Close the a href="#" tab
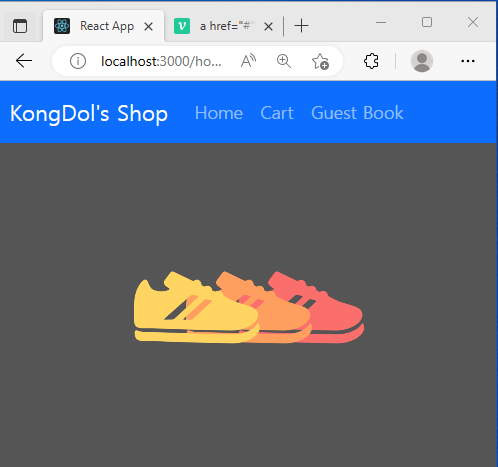Image resolution: width=498 pixels, height=467 pixels. point(268,26)
